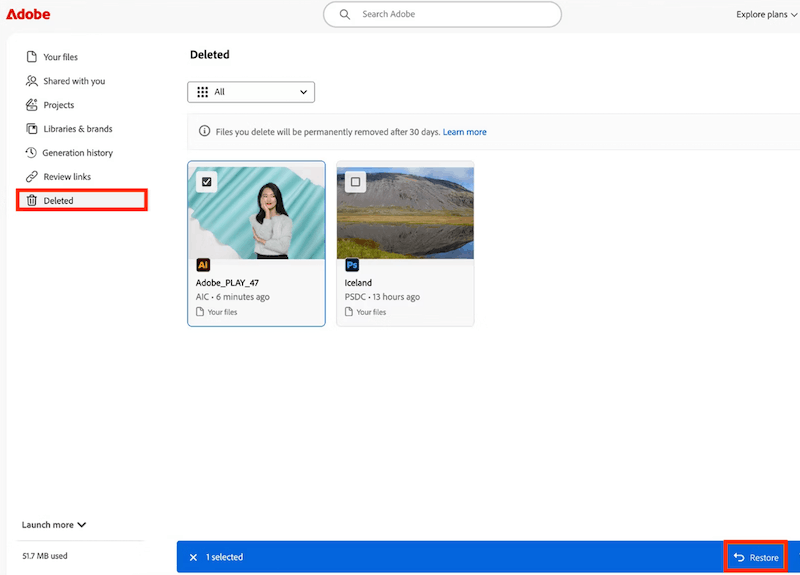Click the Projects icon
This screenshot has height=575, width=800.
coord(32,105)
